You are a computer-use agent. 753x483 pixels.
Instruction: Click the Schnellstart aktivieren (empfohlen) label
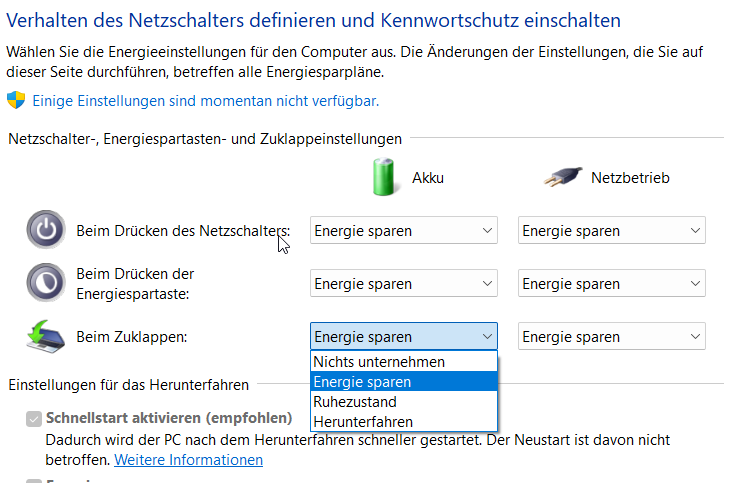click(x=169, y=418)
